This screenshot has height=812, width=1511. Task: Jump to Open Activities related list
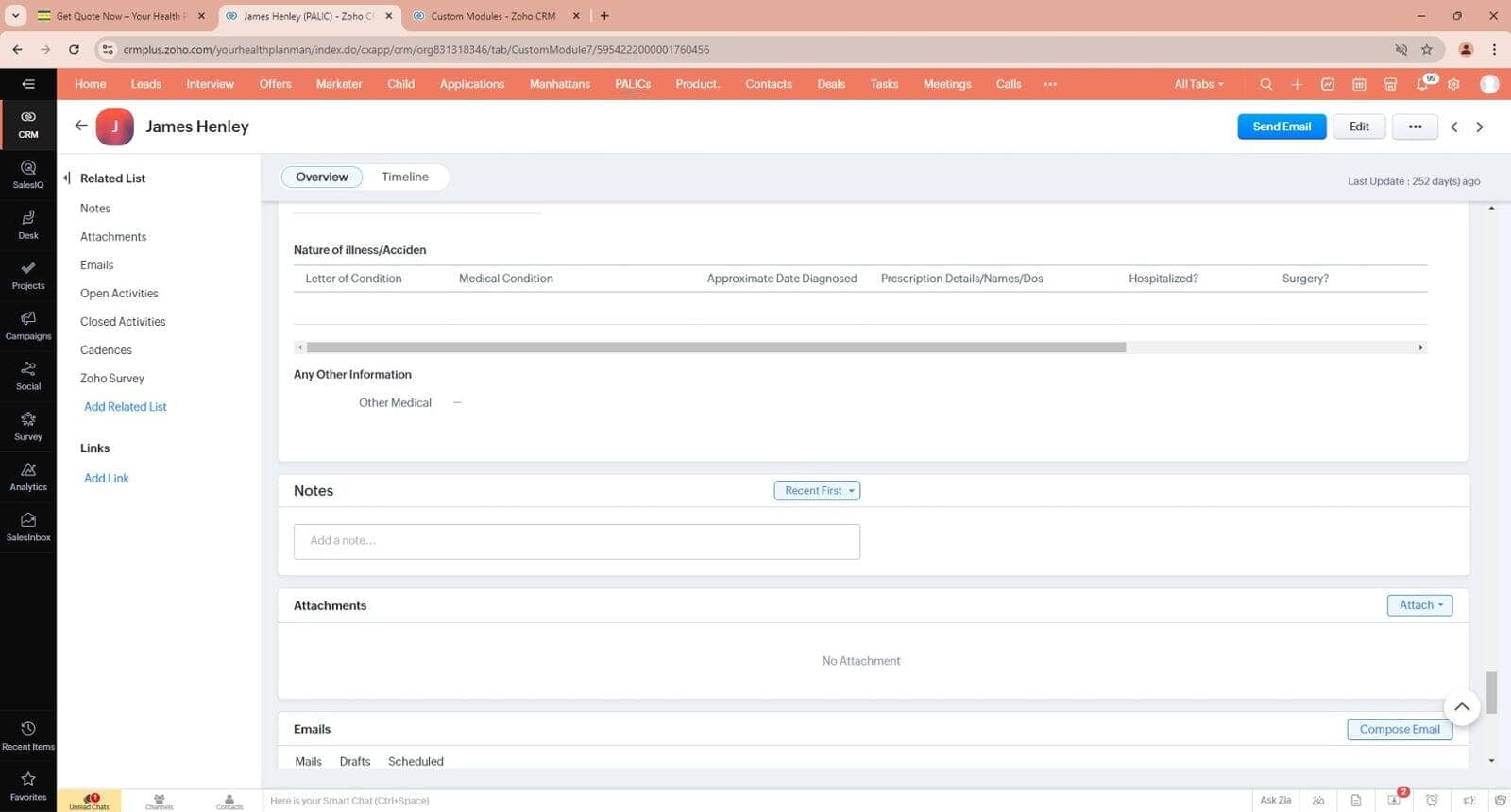click(119, 294)
